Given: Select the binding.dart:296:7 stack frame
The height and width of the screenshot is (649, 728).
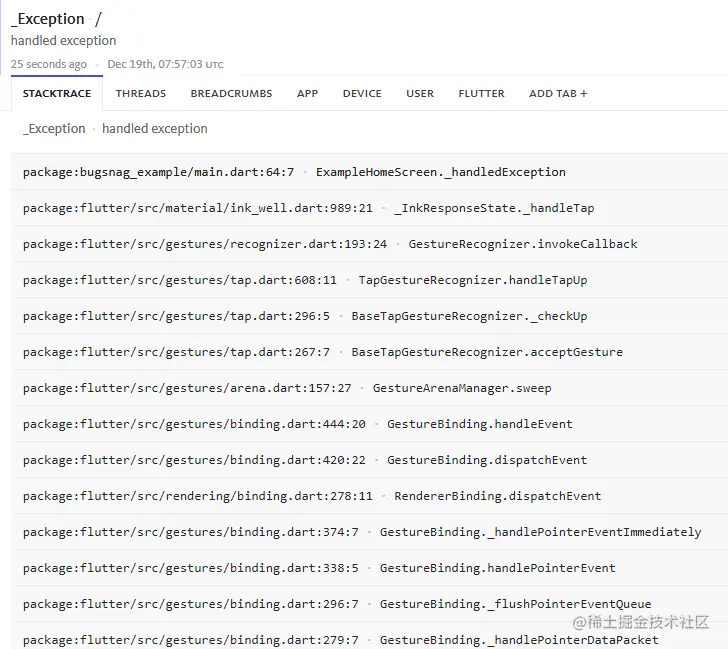Looking at the screenshot, I should (370, 604).
